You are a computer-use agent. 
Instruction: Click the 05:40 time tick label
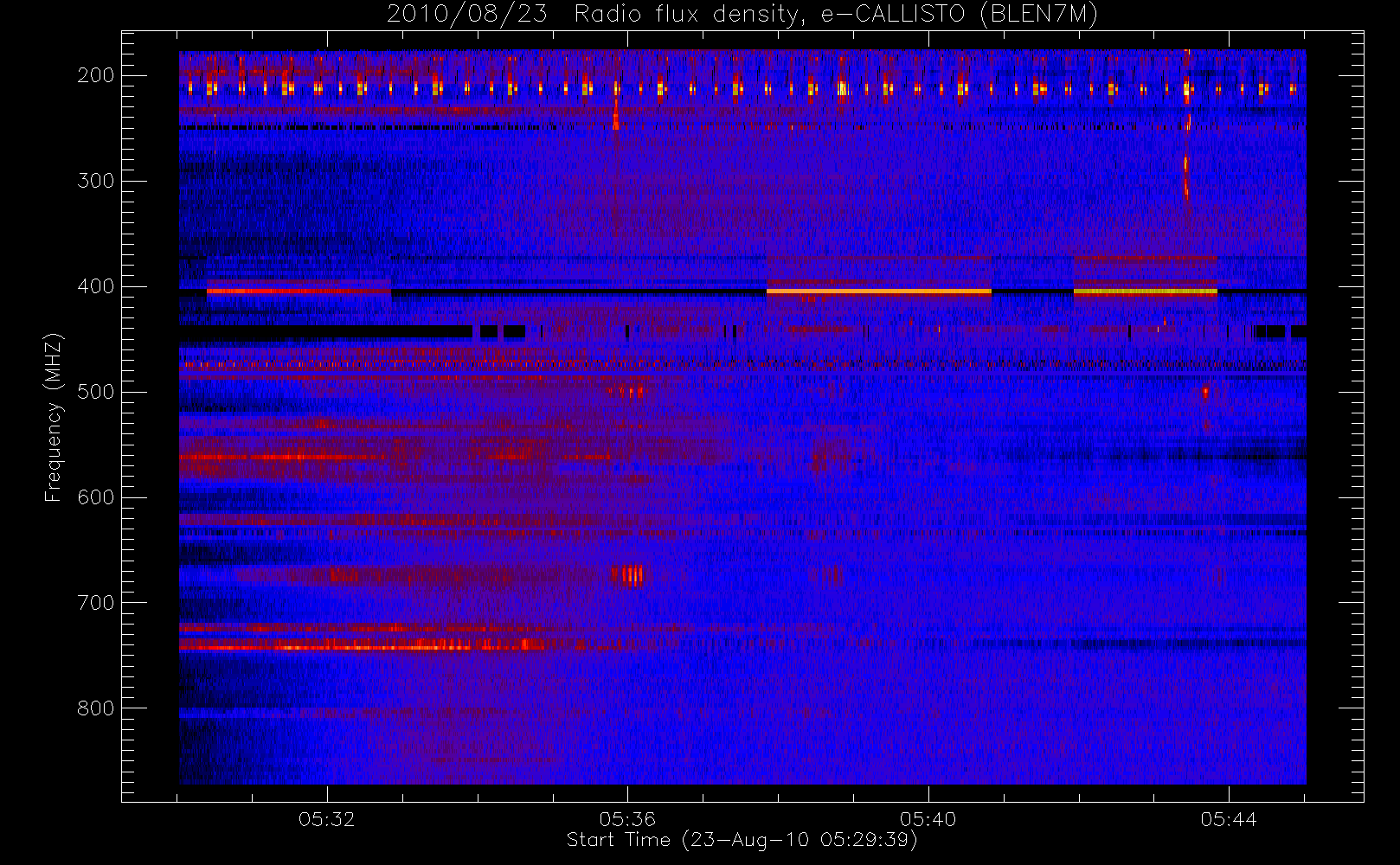[x=928, y=819]
